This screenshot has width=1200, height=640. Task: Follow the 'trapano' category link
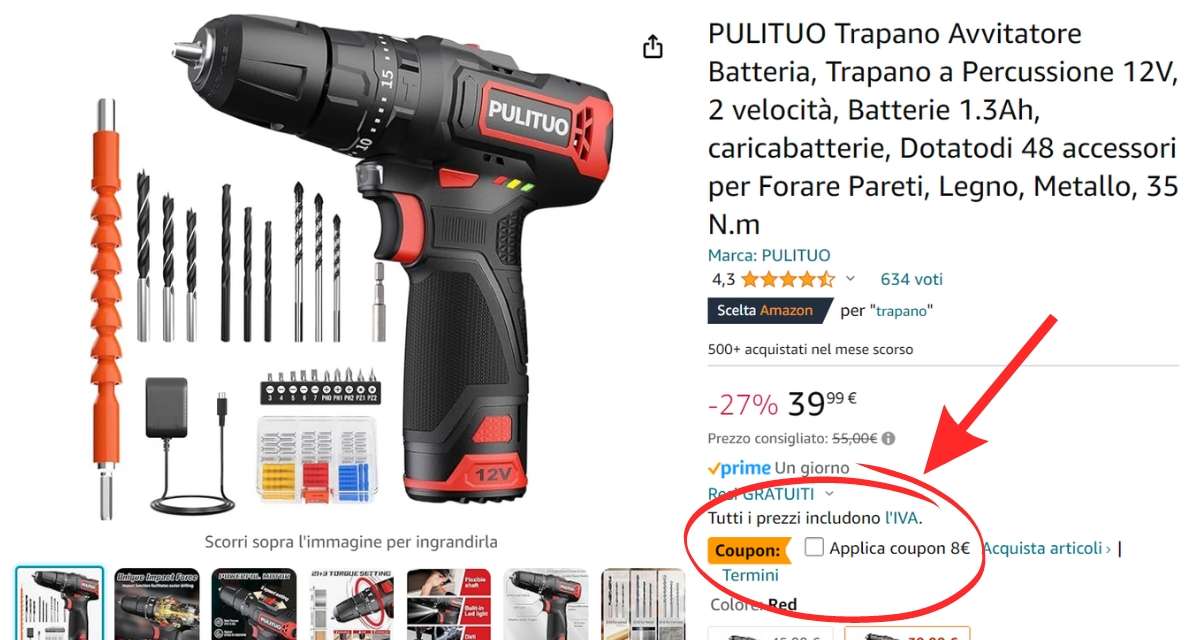904,311
